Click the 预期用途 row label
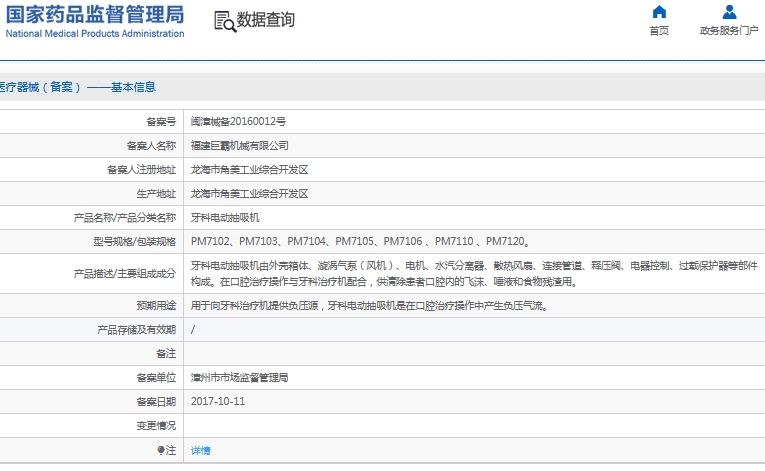This screenshot has width=765, height=471. pyautogui.click(x=156, y=306)
